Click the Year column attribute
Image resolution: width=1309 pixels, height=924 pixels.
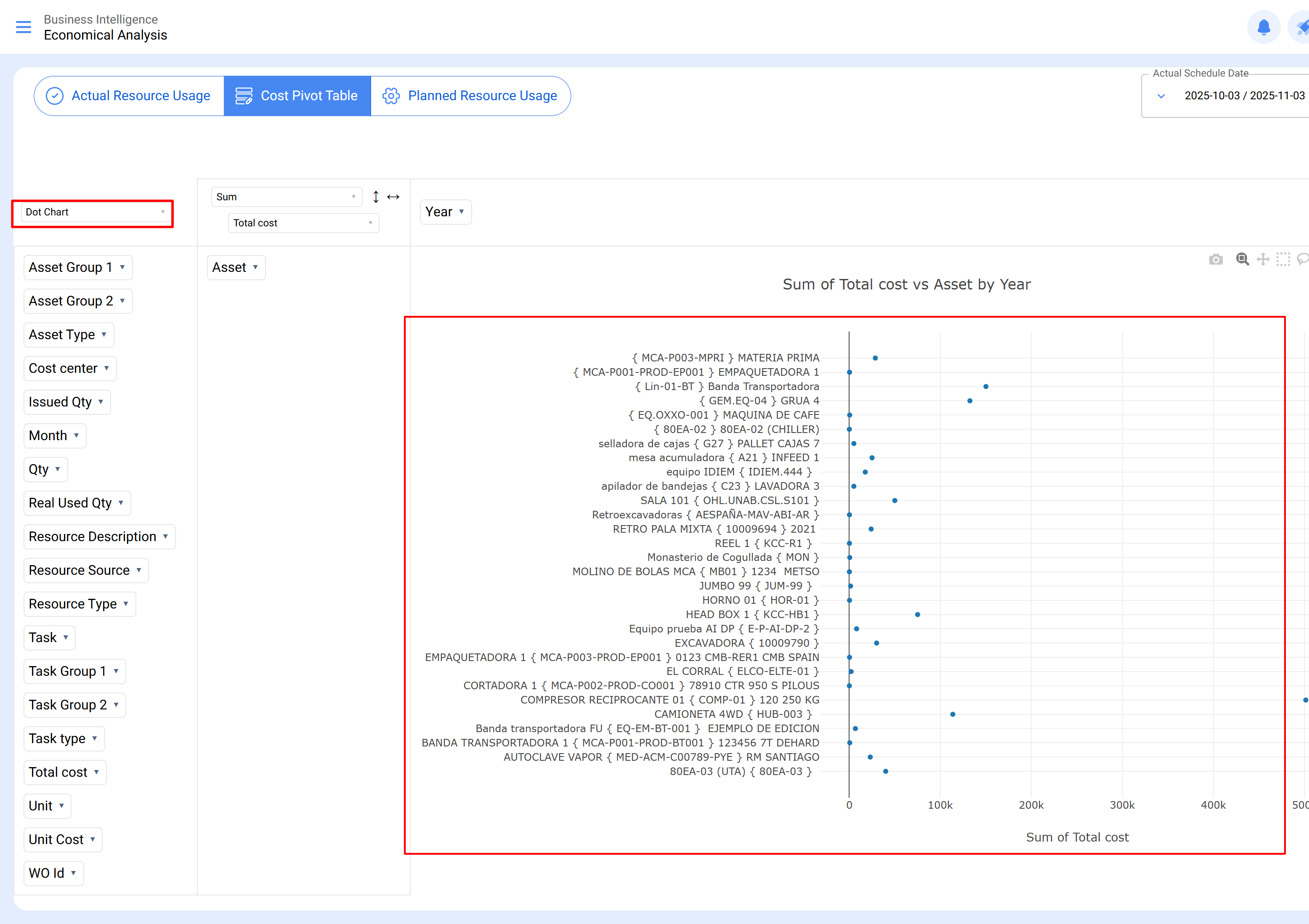coord(445,212)
